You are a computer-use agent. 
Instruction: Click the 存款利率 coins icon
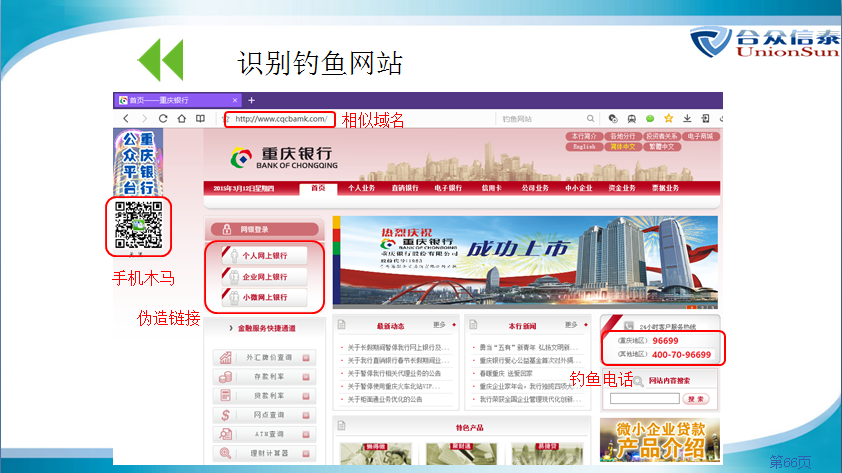[226, 377]
